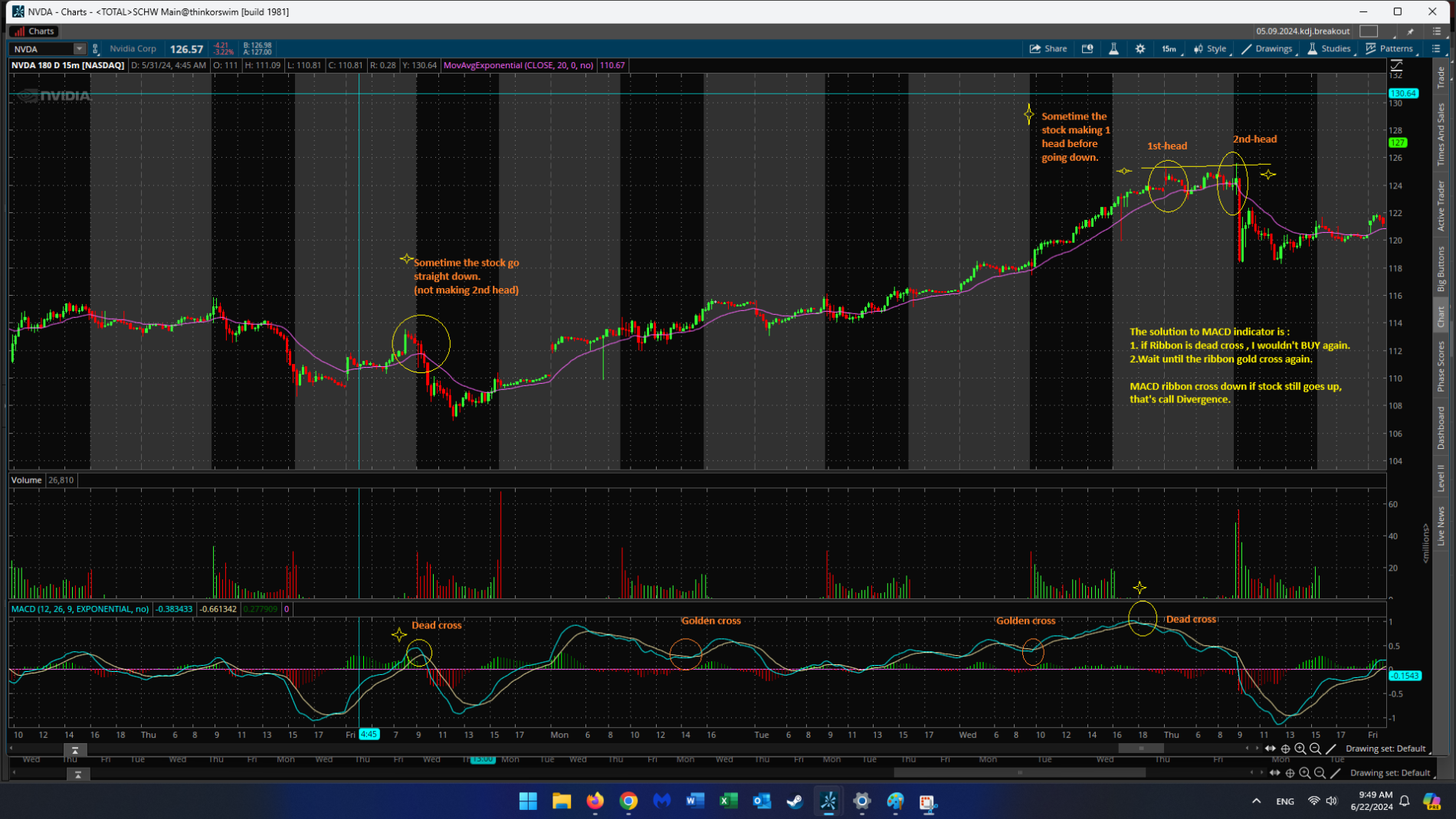Open the Dashboard side tab
The width and height of the screenshot is (1456, 819).
click(x=1441, y=428)
